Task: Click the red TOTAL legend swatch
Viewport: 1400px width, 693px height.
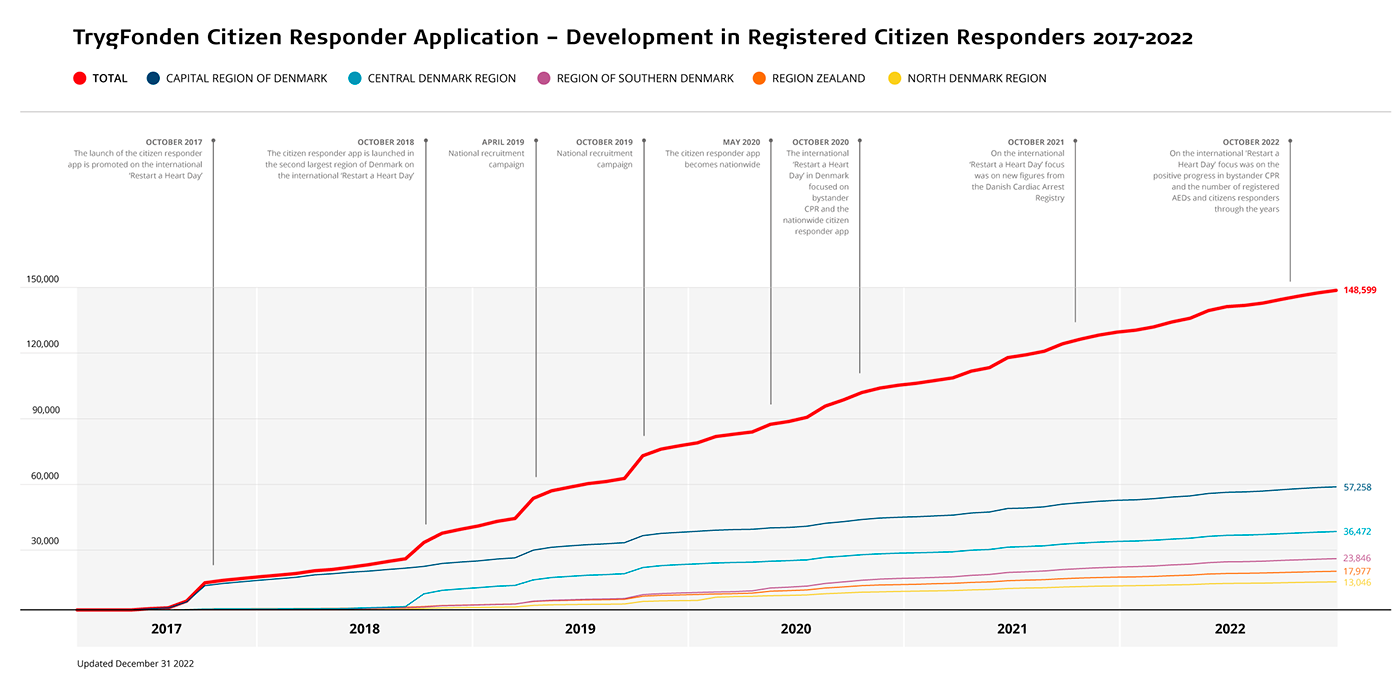Action: click(80, 78)
